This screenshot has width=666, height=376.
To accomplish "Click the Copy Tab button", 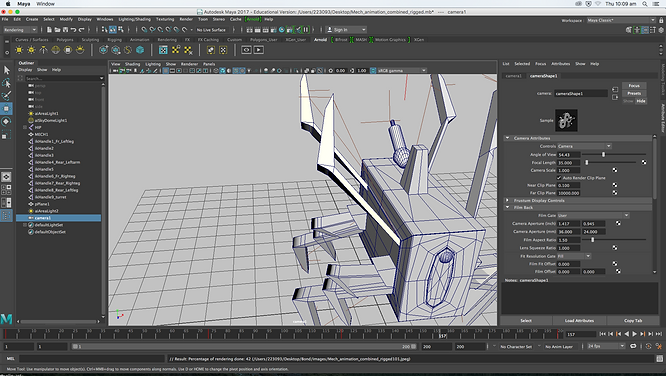I will [x=633, y=320].
